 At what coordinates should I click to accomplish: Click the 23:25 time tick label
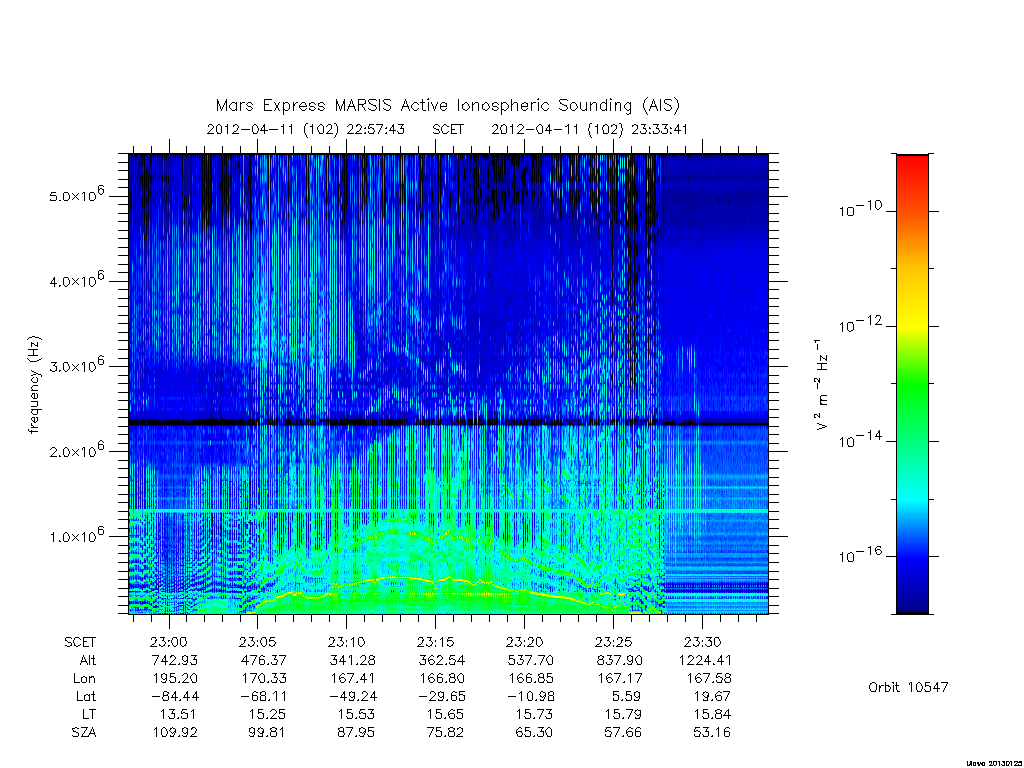613,642
